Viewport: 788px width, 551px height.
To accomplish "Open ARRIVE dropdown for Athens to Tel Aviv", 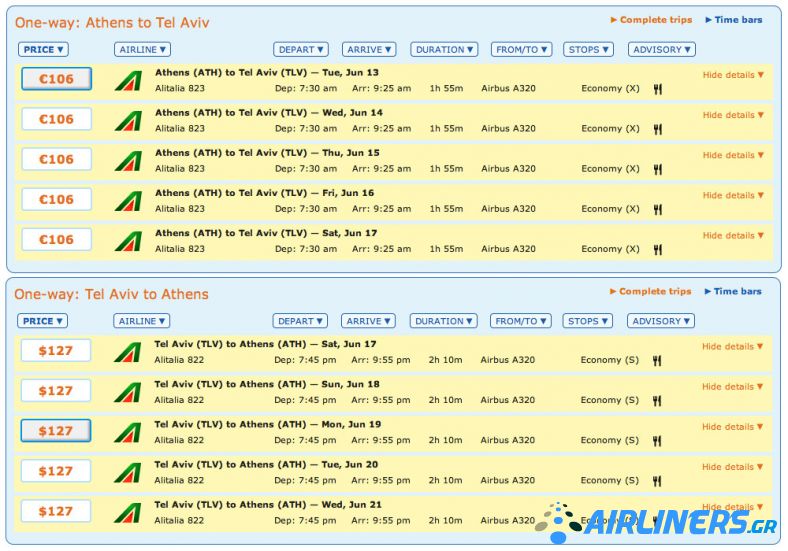I will (x=369, y=49).
